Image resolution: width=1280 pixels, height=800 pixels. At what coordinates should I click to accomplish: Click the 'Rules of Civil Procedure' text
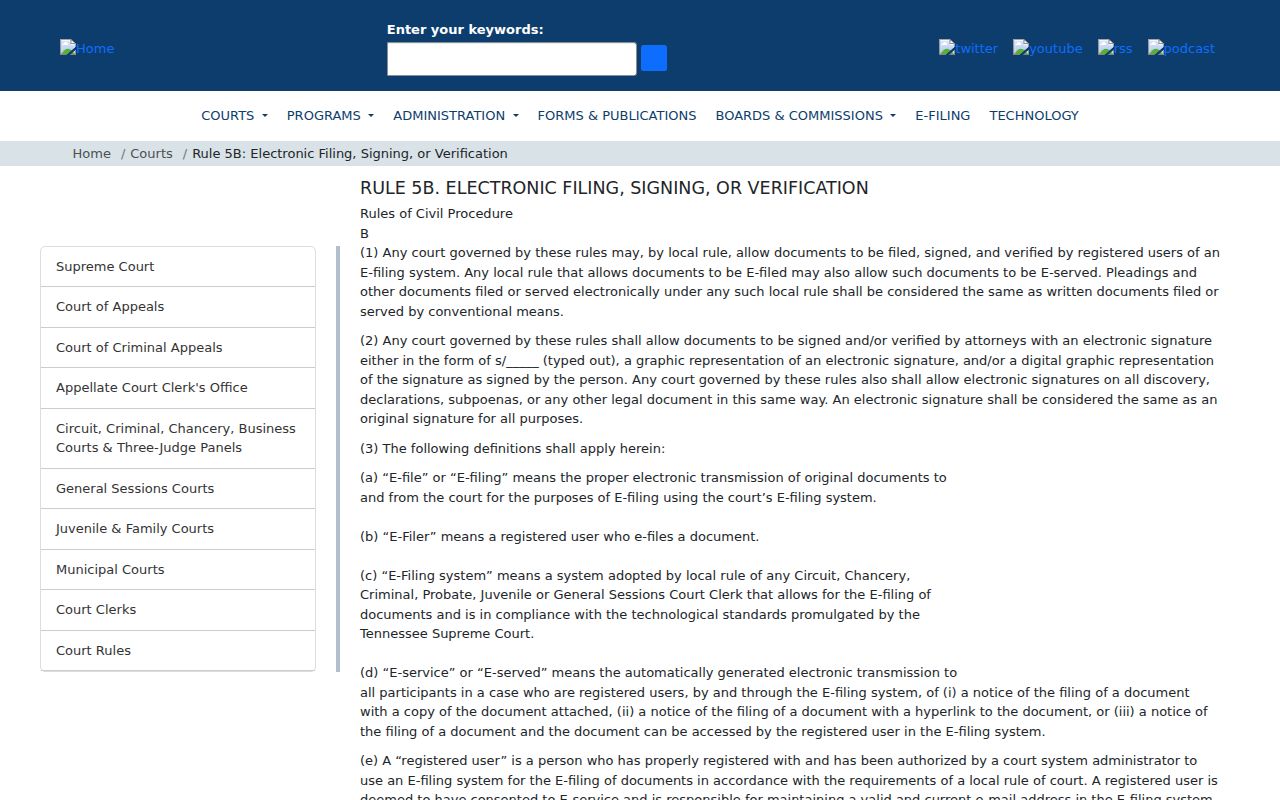pos(436,213)
